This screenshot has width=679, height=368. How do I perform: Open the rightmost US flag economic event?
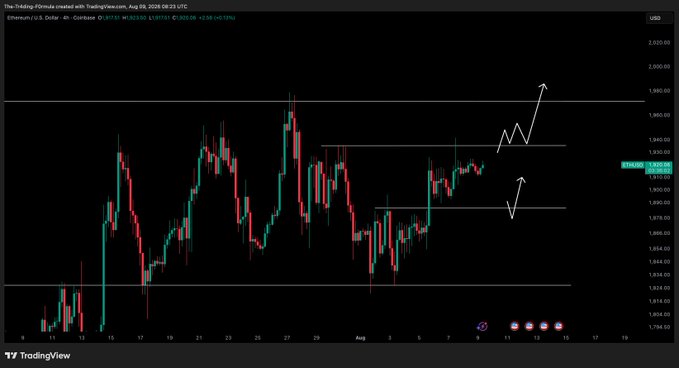point(559,326)
